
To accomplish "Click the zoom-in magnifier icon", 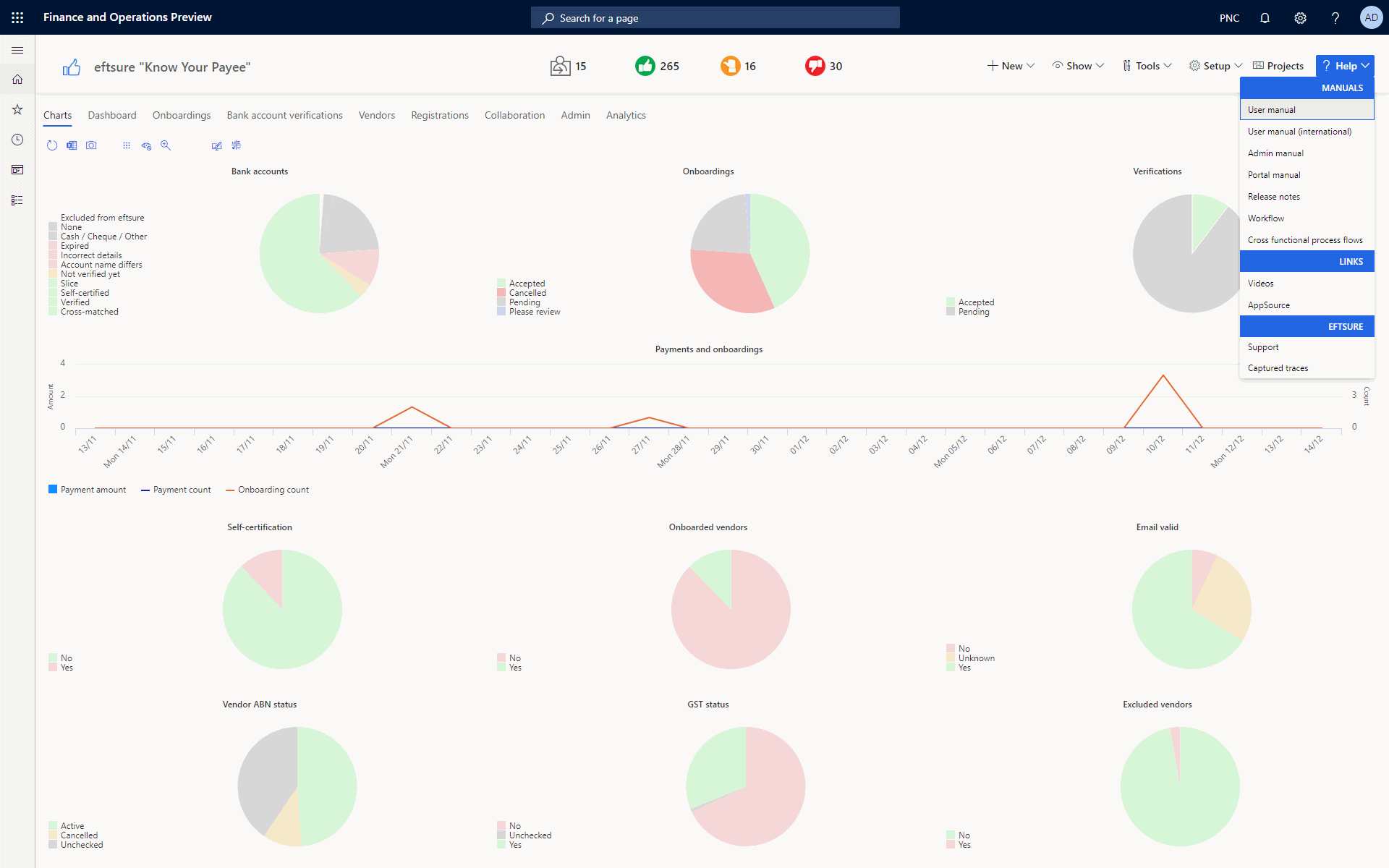I will (x=166, y=145).
